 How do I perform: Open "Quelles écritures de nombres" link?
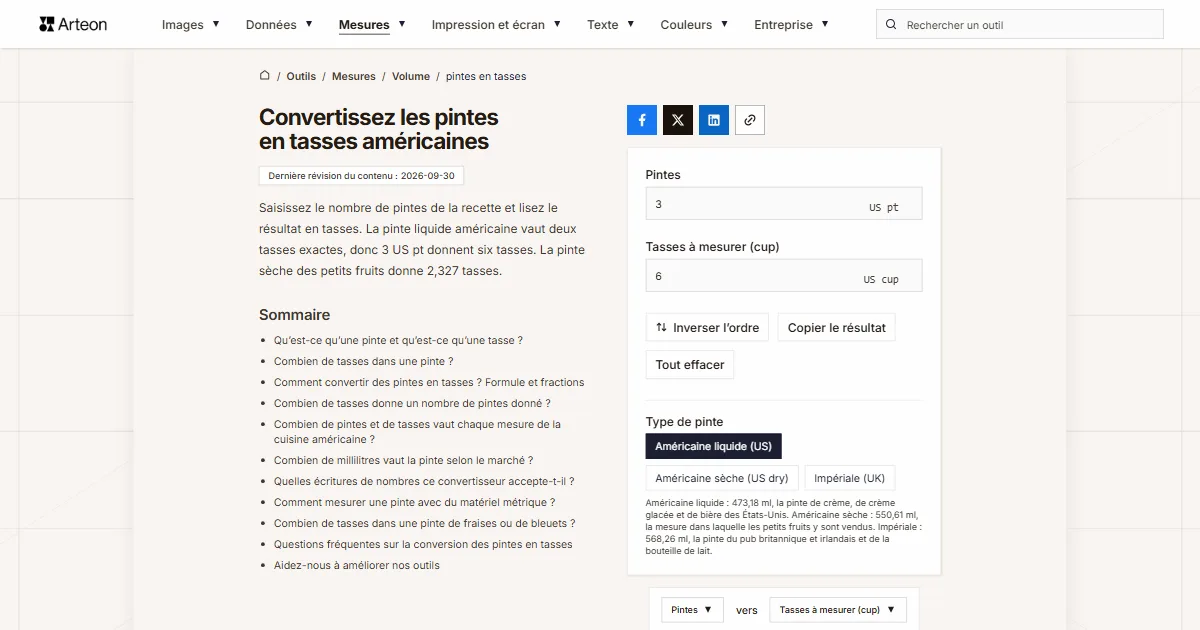click(x=424, y=481)
